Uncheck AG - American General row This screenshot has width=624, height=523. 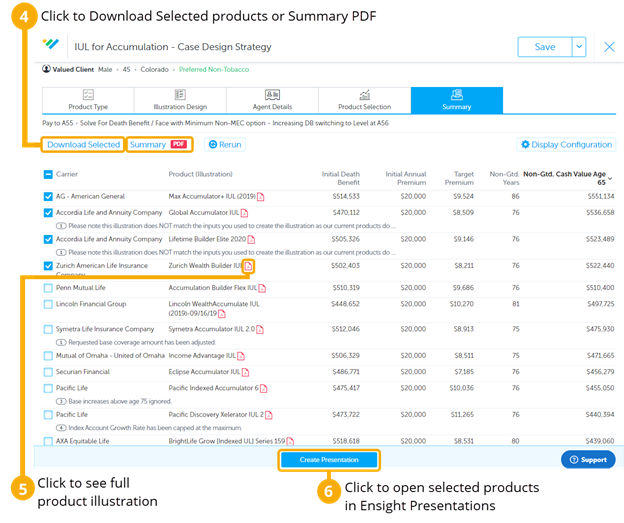(48, 197)
